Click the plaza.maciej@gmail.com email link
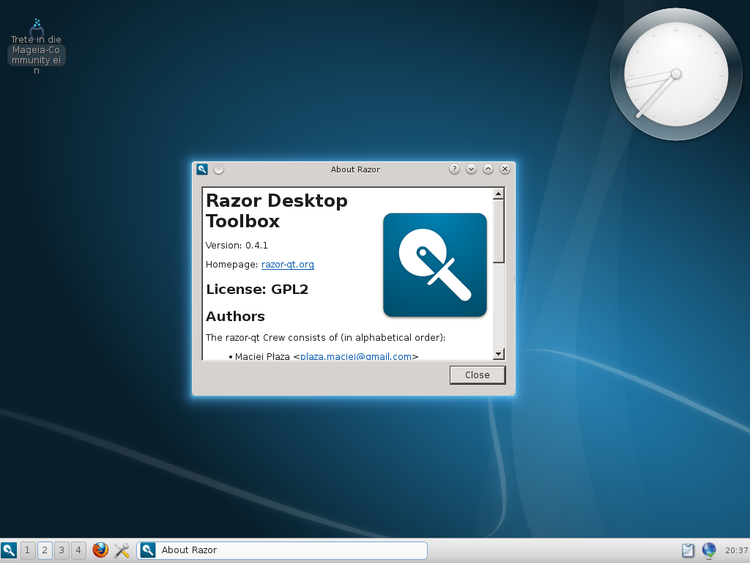Viewport: 750px width, 563px height. click(356, 356)
